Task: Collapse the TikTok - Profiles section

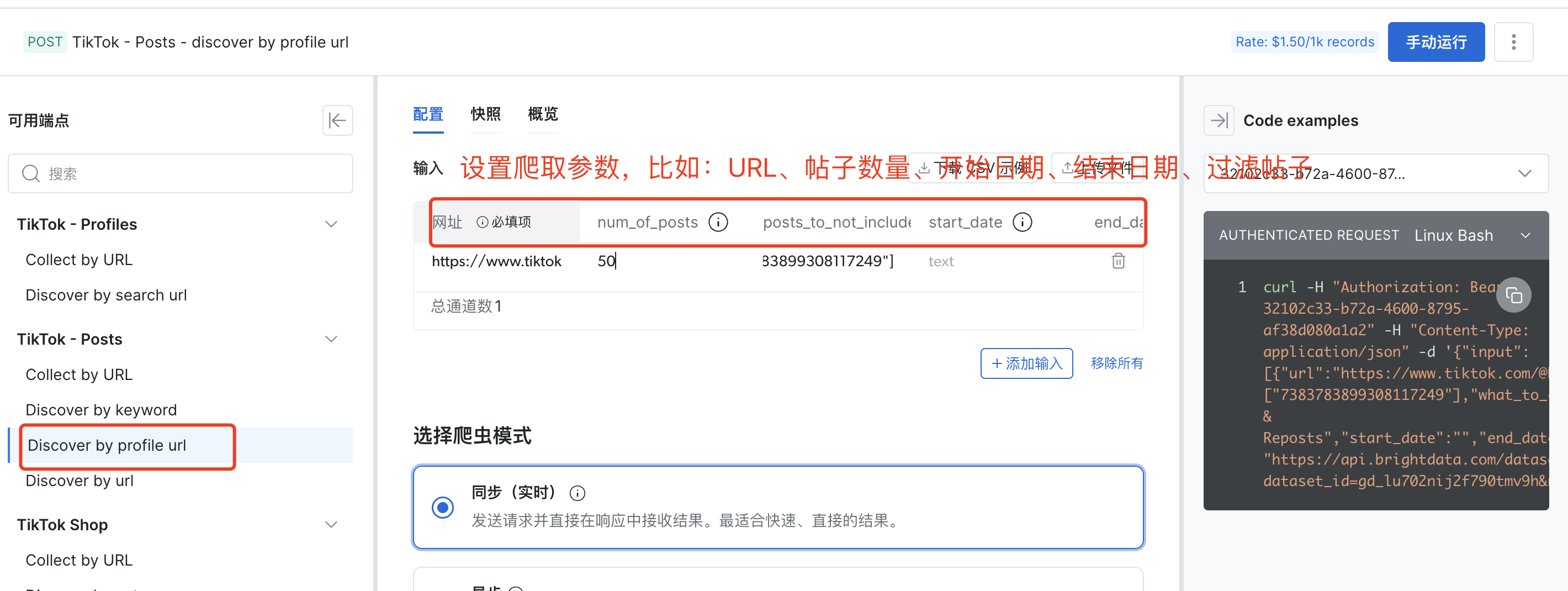Action: 331,224
